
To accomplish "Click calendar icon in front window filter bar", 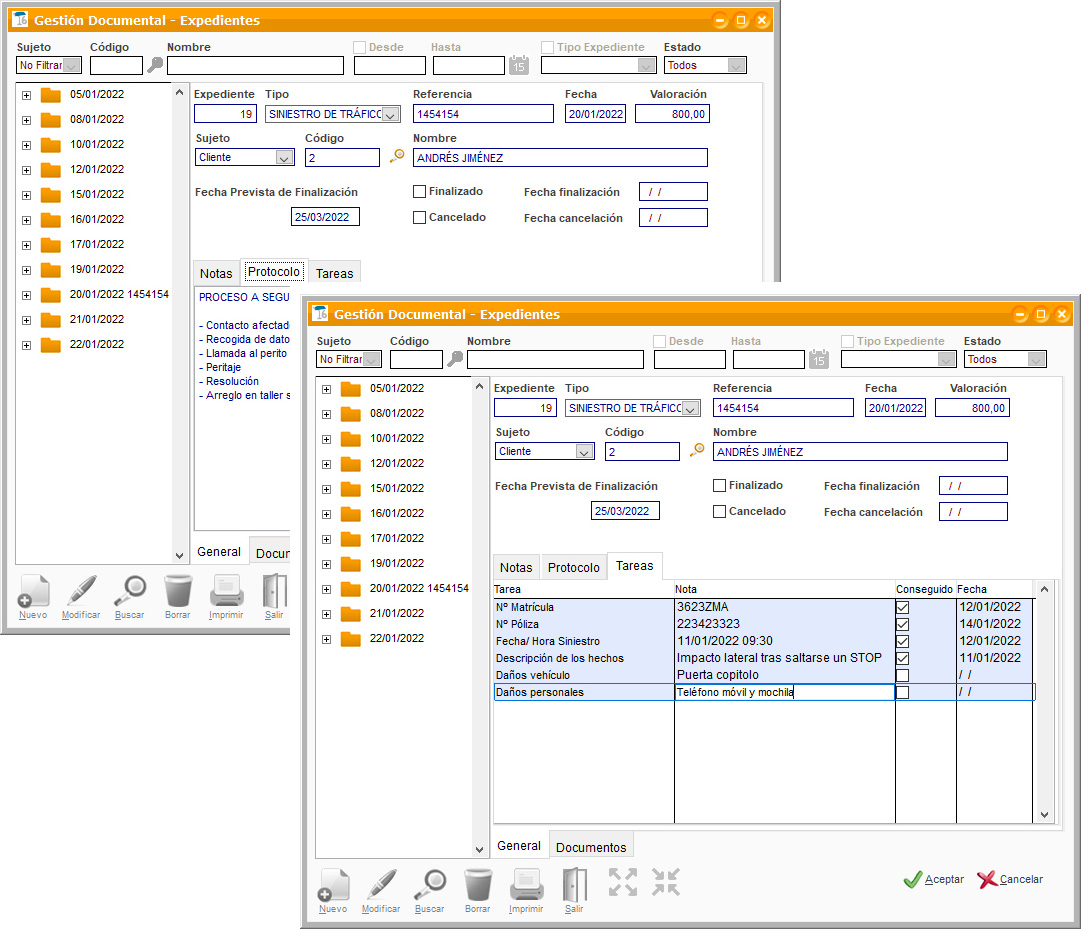I will [818, 359].
